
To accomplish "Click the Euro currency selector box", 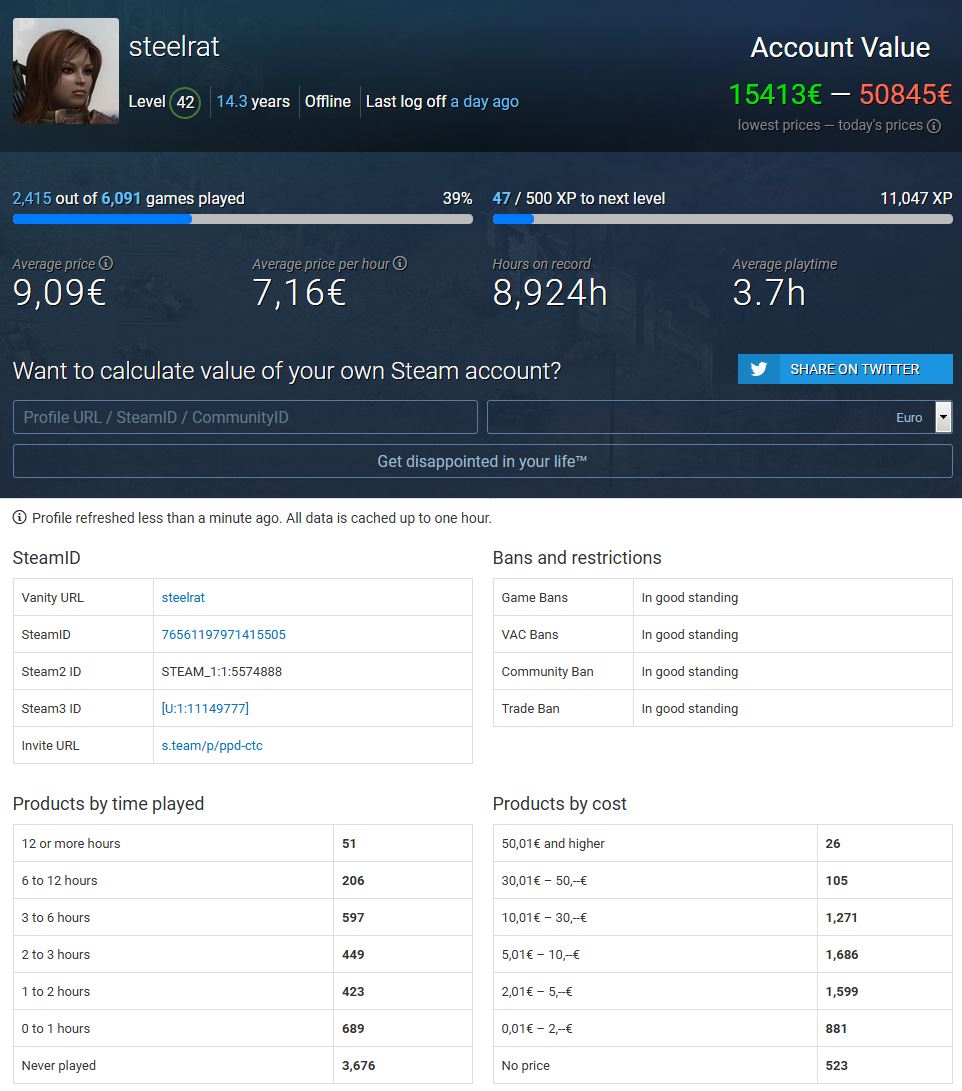I will point(719,417).
